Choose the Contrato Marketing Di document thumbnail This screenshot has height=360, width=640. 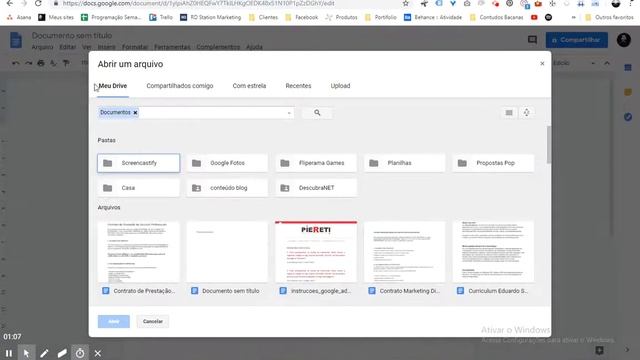pyautogui.click(x=404, y=252)
